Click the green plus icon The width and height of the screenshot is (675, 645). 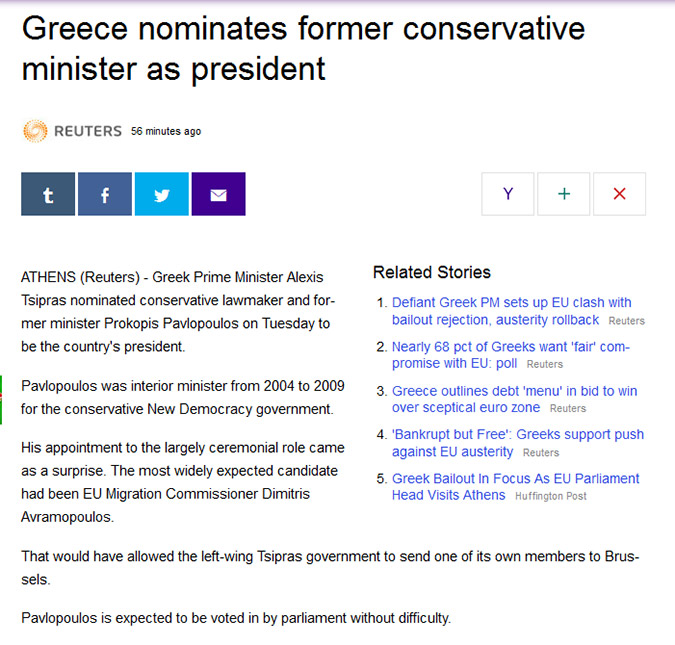[x=564, y=194]
